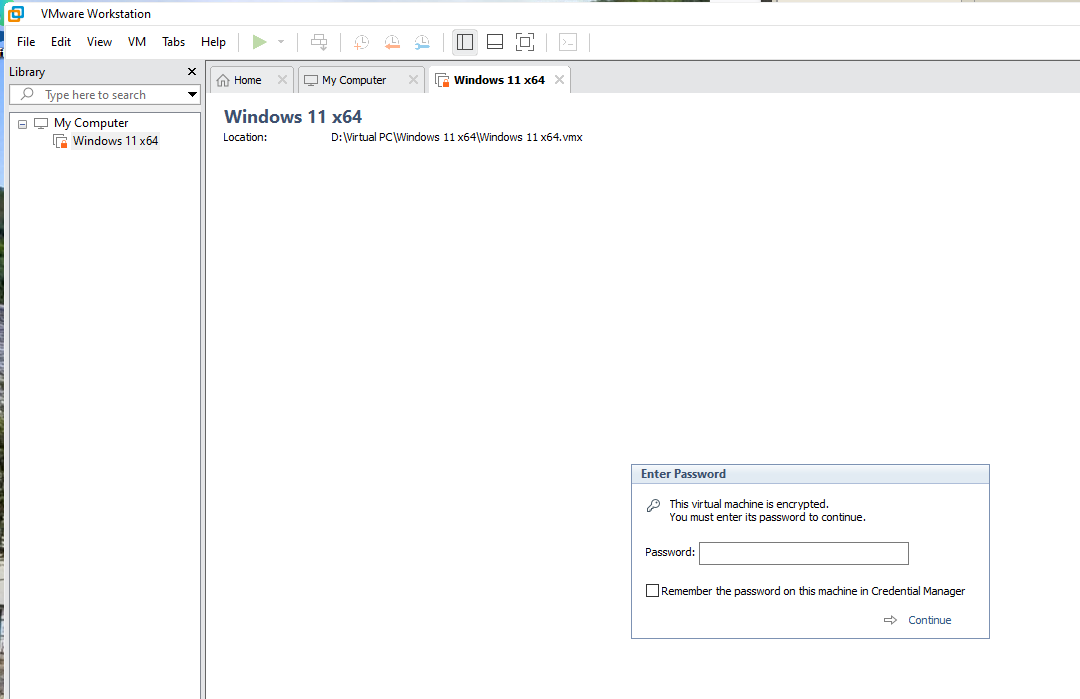
Task: Click the Enter Password dialog title
Action: pos(683,474)
